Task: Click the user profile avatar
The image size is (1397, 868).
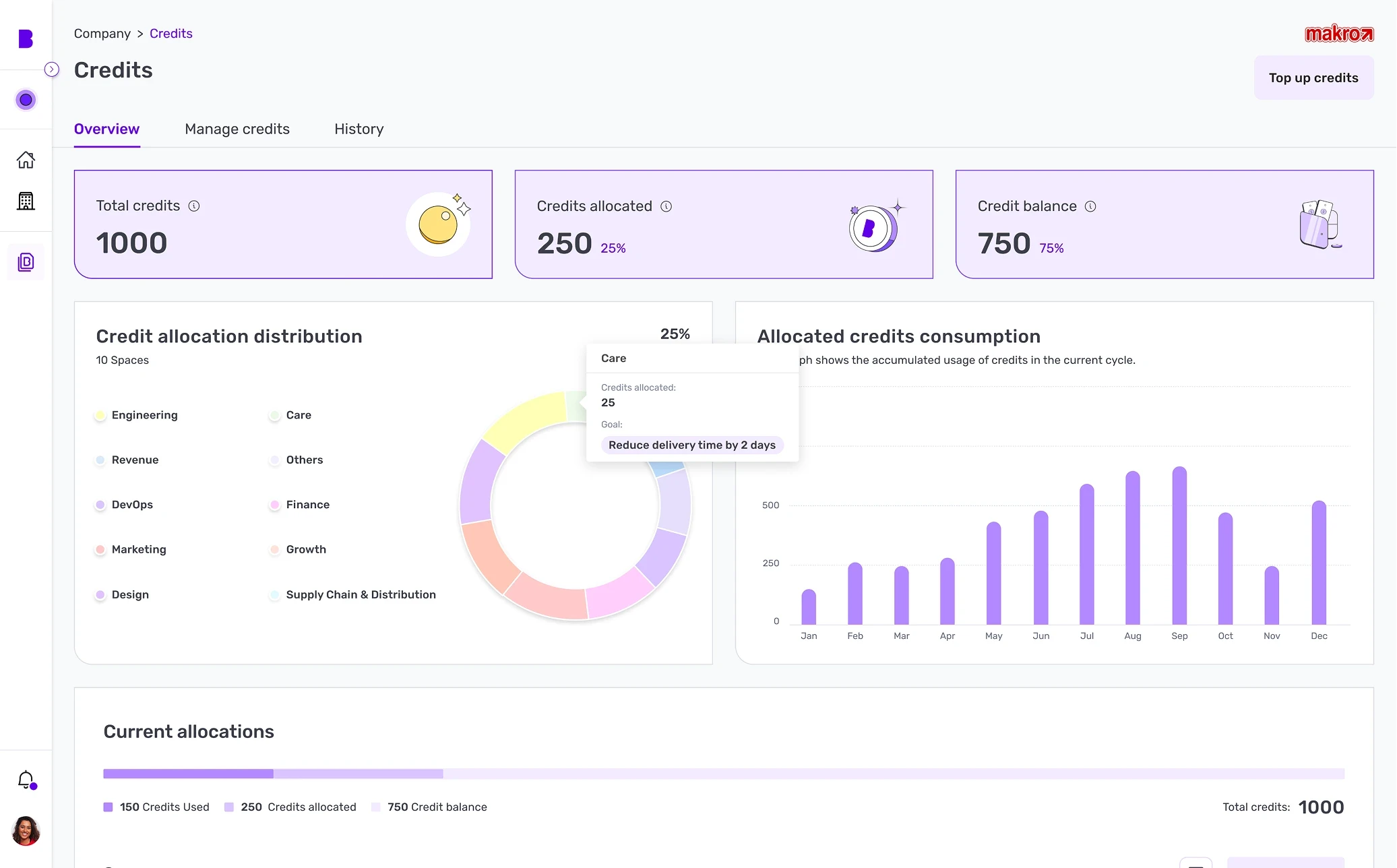Action: pyautogui.click(x=26, y=830)
